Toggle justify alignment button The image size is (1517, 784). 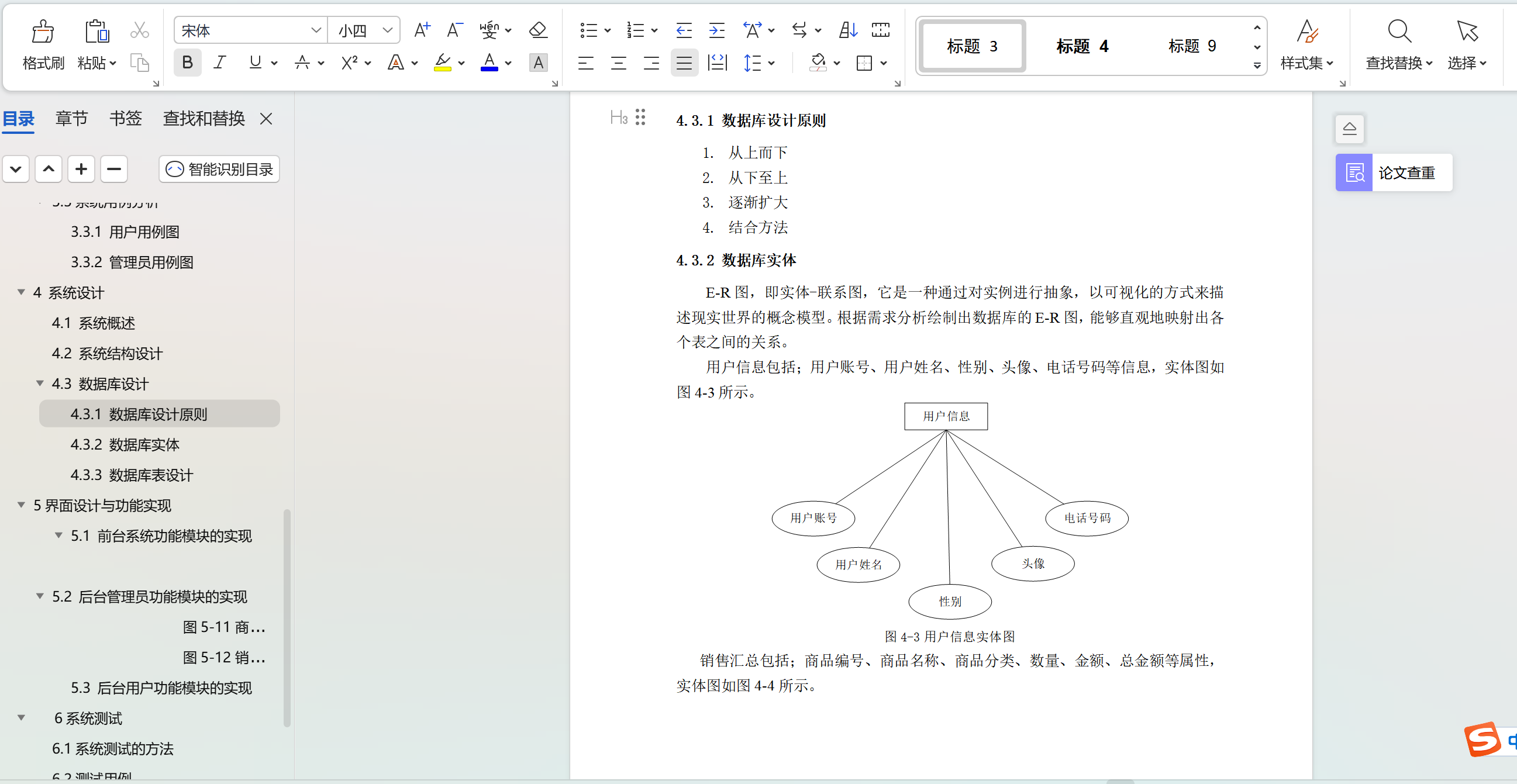684,63
